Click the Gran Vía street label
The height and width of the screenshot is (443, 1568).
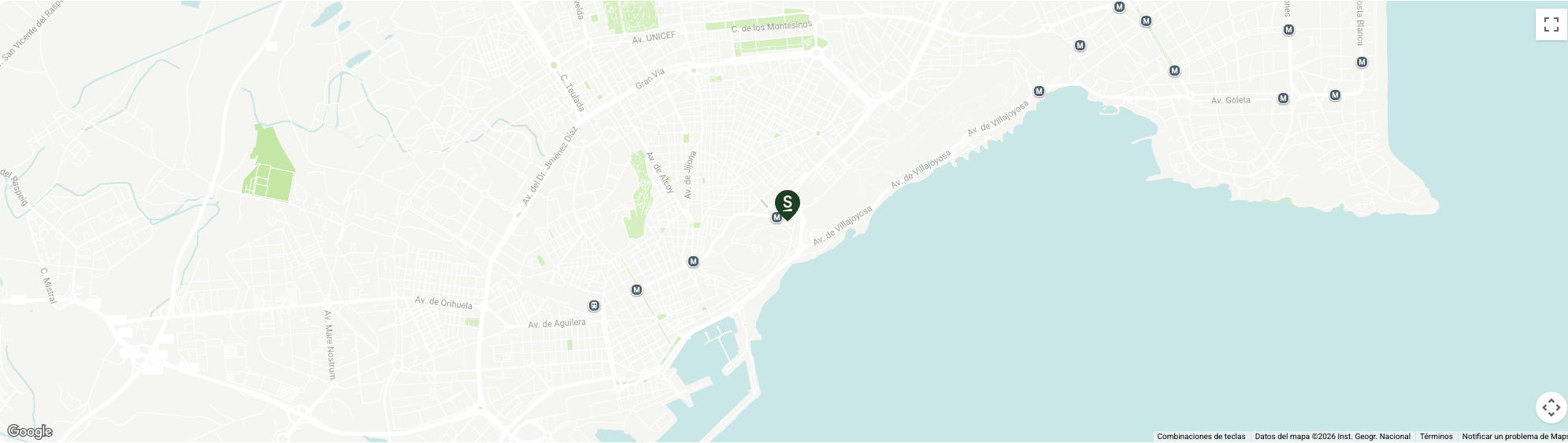[651, 78]
